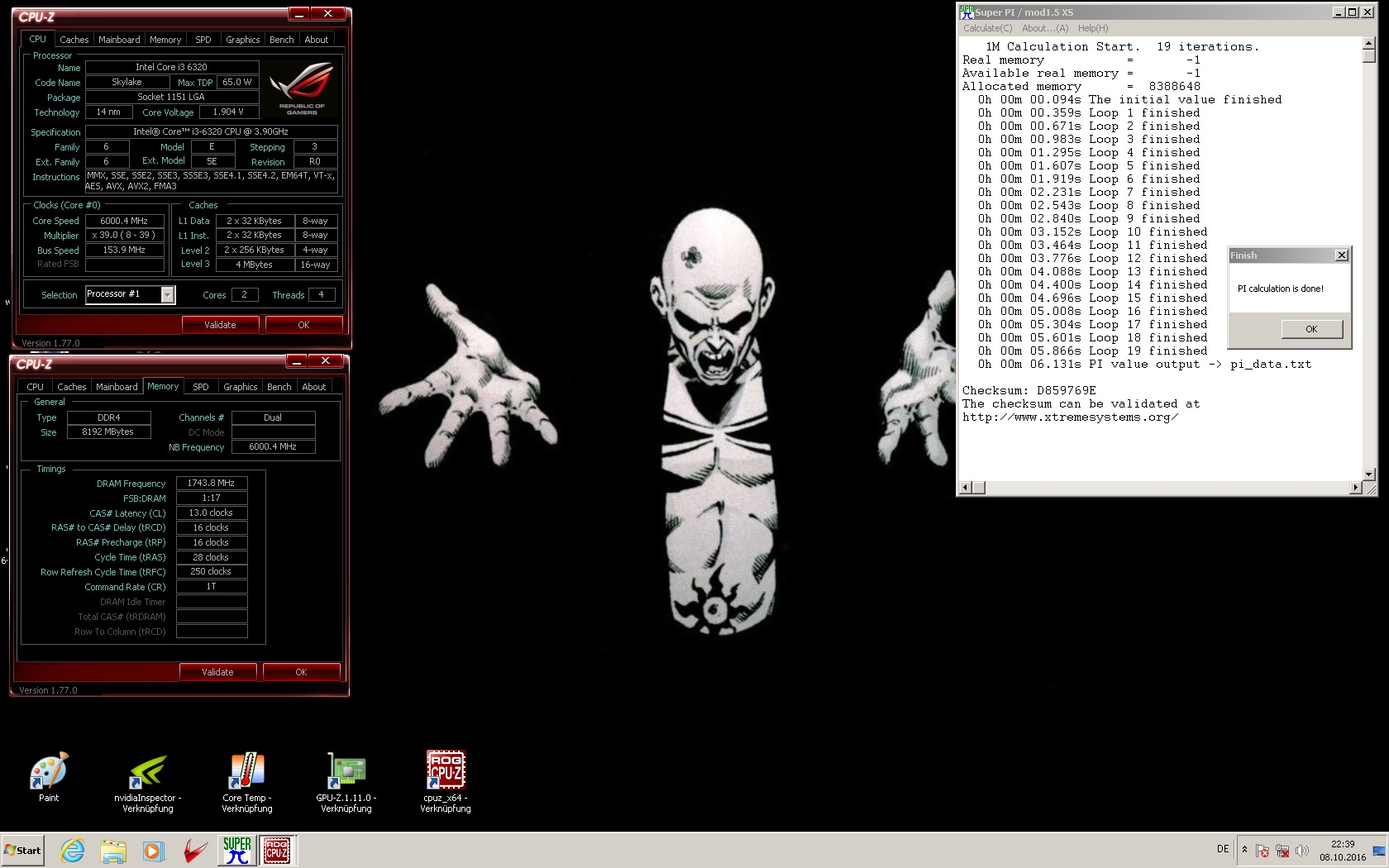Click Super PI vertical scrollbar down arrow
The width and height of the screenshot is (1389, 868).
[x=1369, y=475]
